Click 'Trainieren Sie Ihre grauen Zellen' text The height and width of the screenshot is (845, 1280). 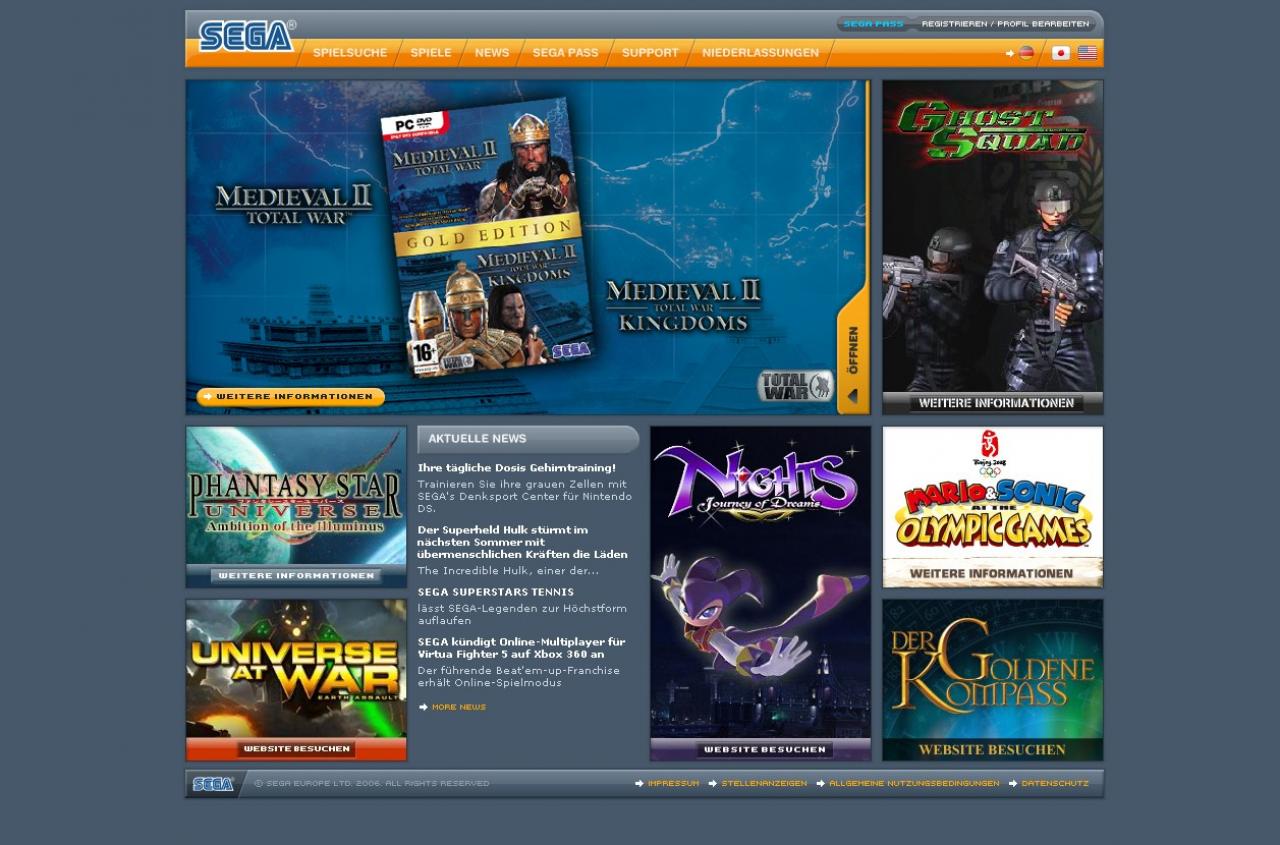[x=525, y=496]
